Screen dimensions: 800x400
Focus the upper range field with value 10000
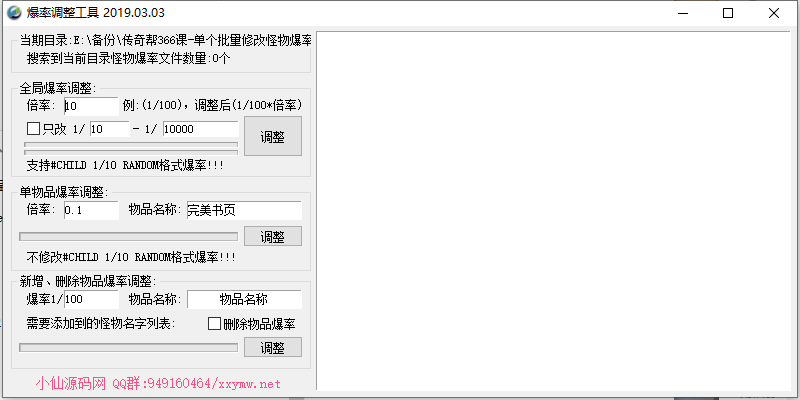201,129
